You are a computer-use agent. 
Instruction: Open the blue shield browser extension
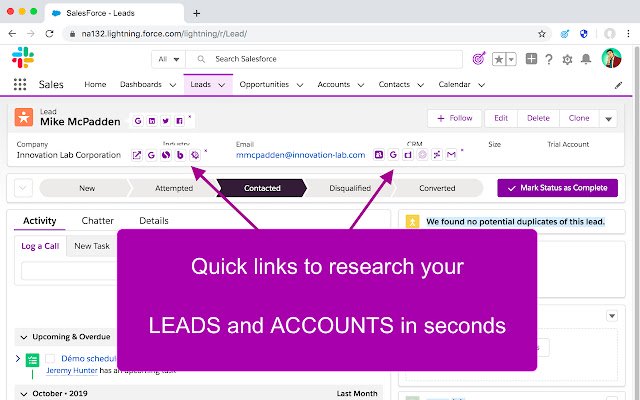click(584, 34)
